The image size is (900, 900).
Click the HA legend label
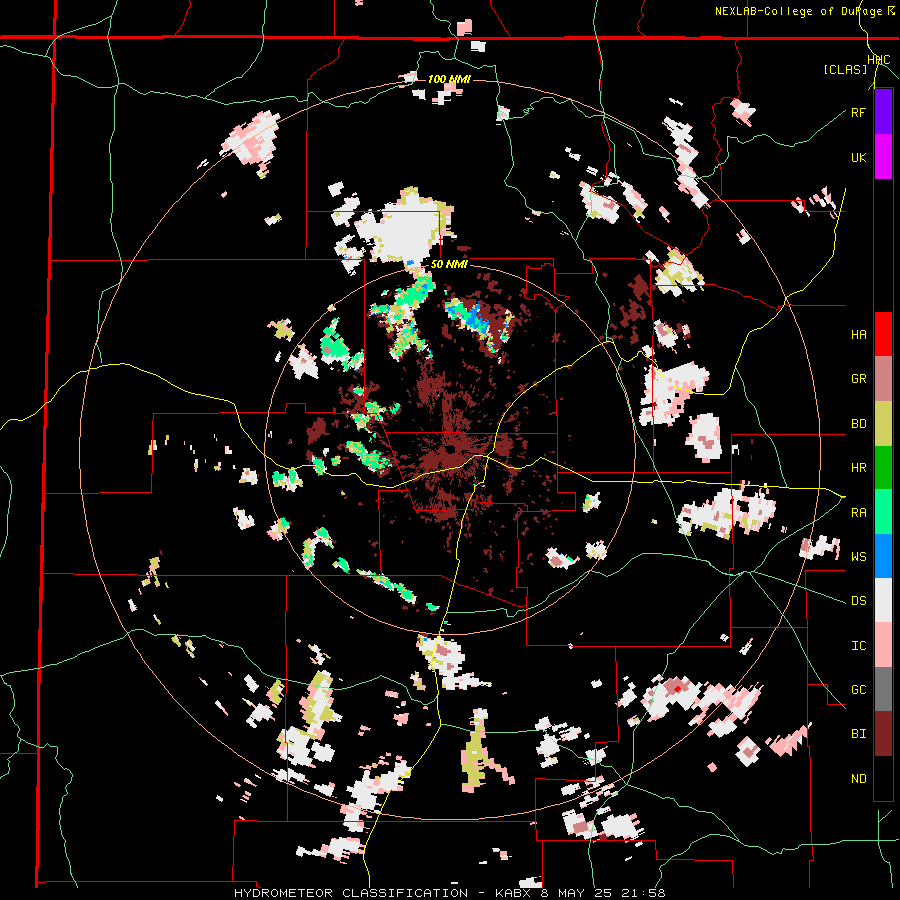(858, 335)
